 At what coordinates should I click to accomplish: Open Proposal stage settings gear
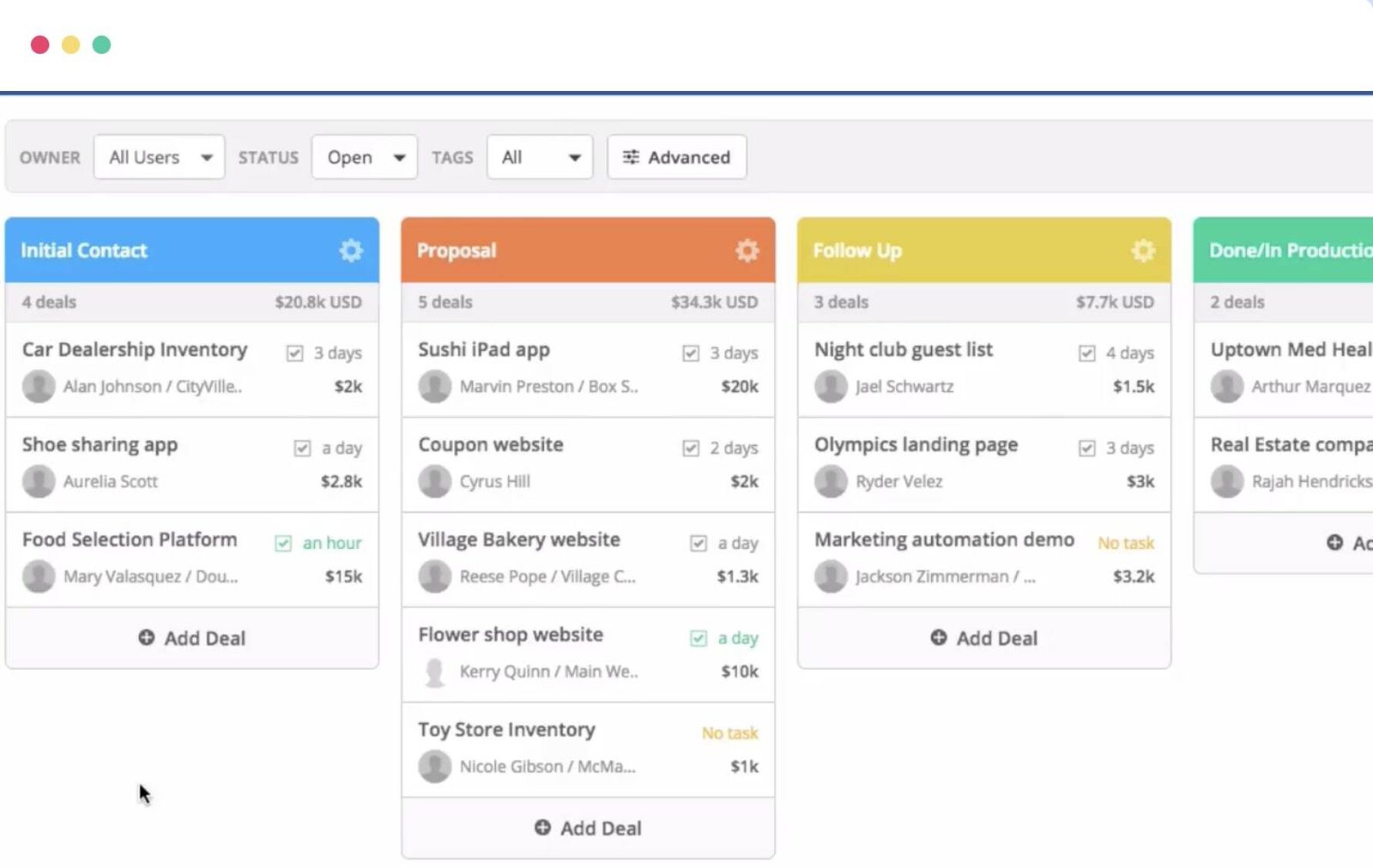[x=747, y=250]
